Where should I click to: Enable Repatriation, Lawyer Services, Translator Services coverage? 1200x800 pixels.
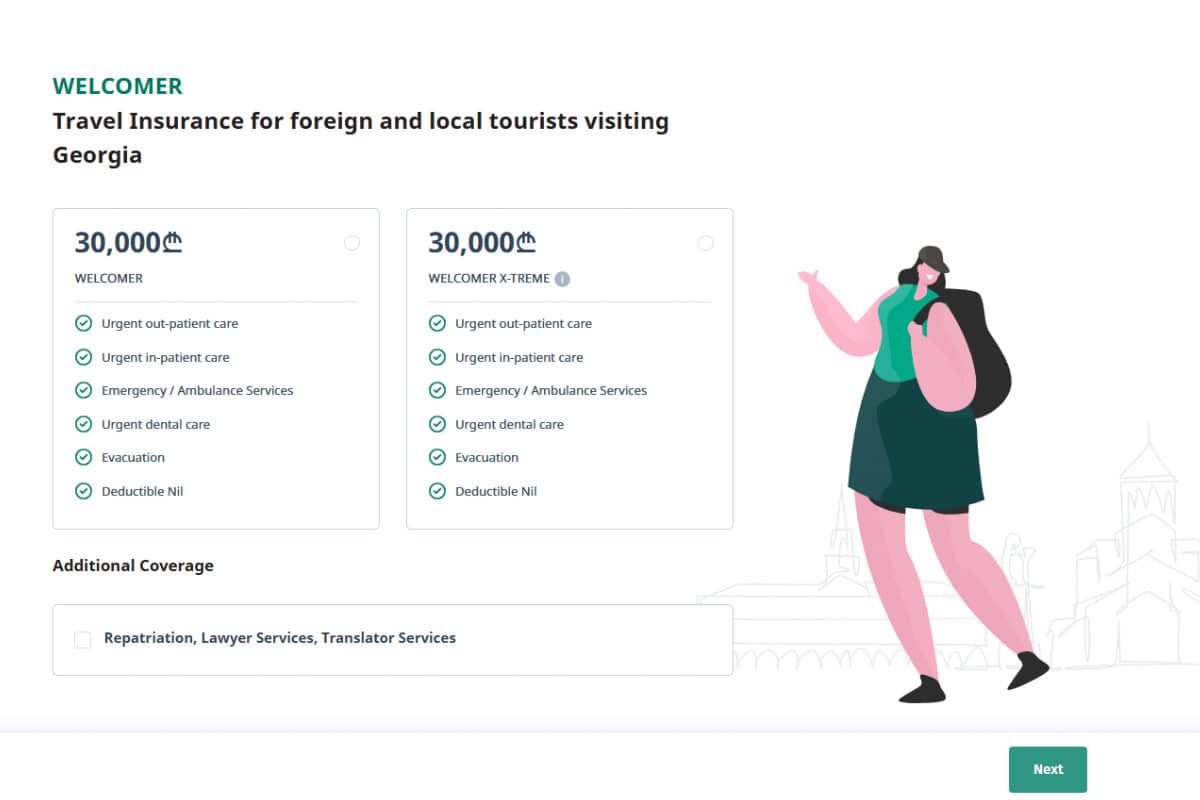83,639
